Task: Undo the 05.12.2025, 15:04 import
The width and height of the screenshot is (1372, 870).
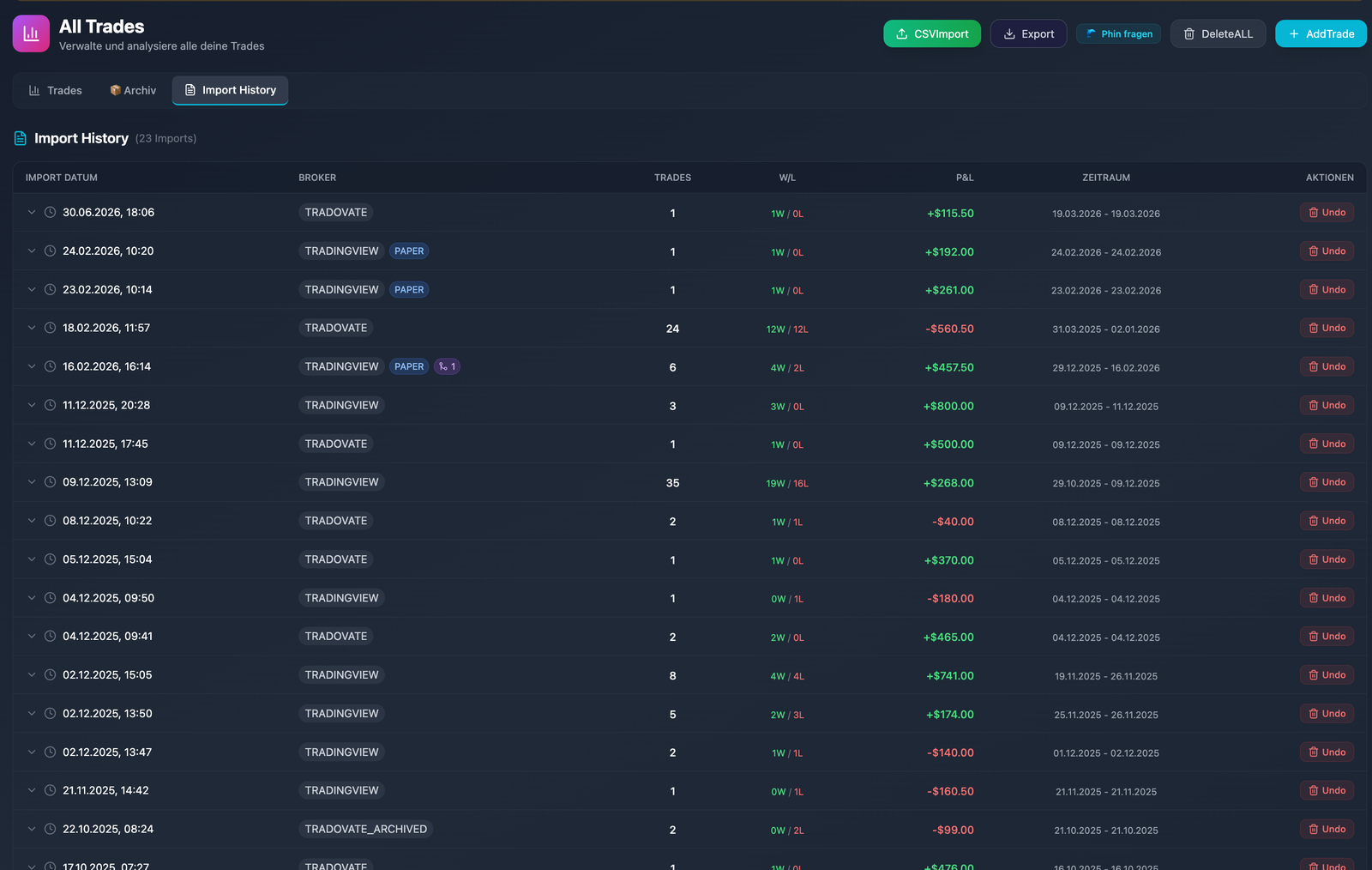Action: 1327,559
